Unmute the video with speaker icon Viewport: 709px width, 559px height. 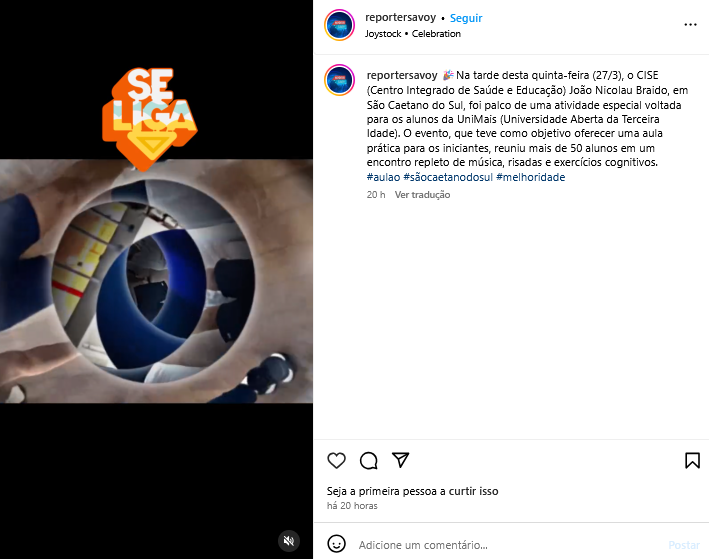tap(288, 541)
